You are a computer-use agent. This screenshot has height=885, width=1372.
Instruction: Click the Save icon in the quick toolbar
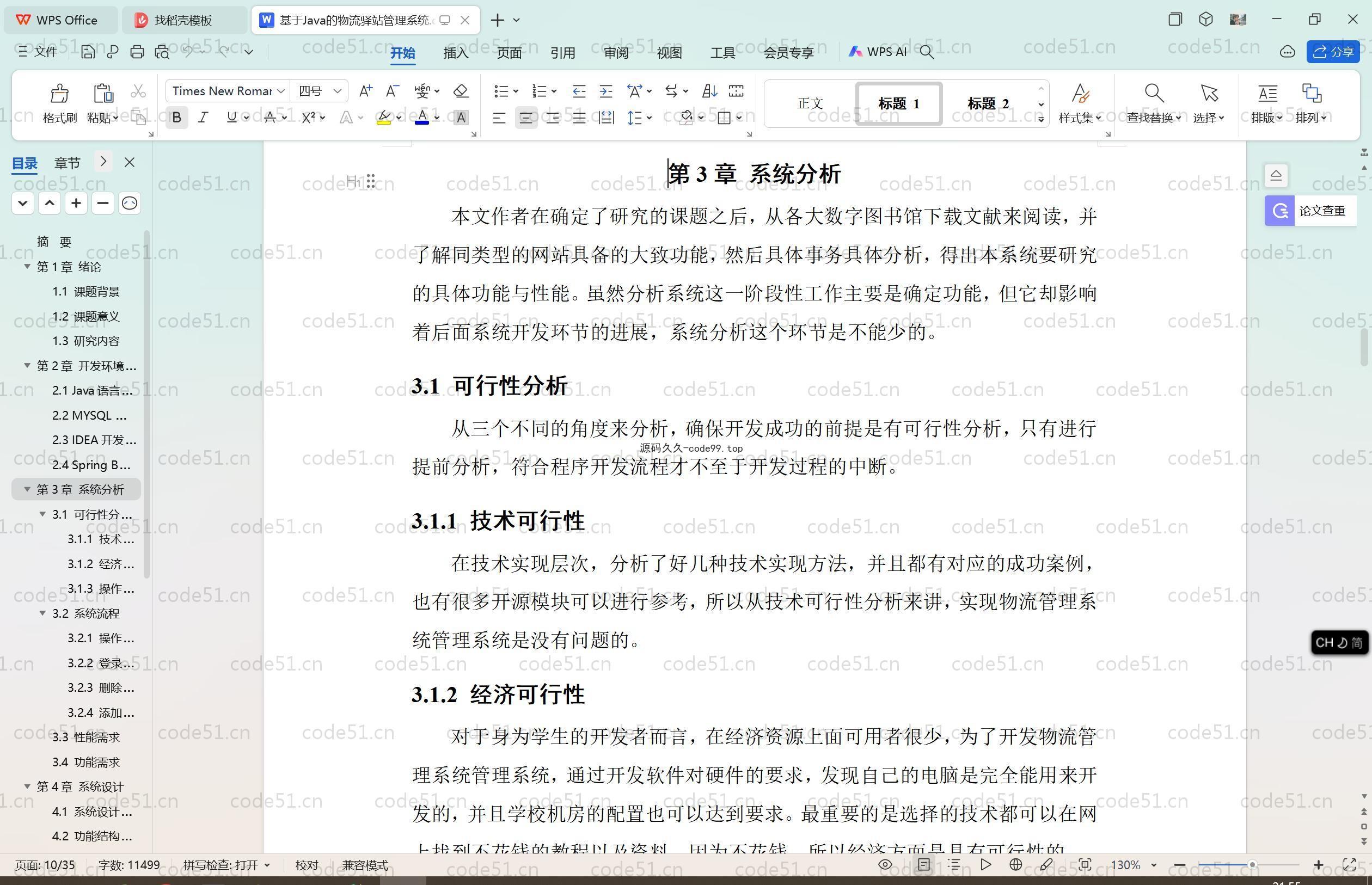88,52
